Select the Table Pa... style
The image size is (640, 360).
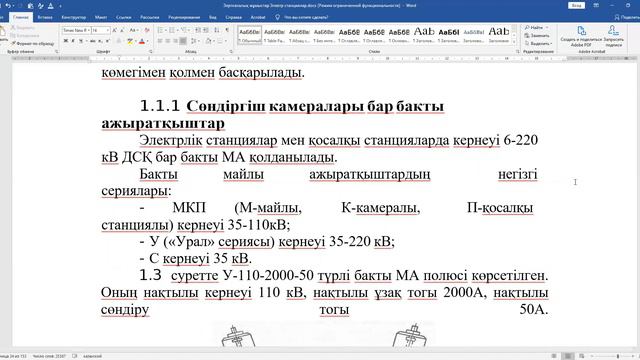274,35
